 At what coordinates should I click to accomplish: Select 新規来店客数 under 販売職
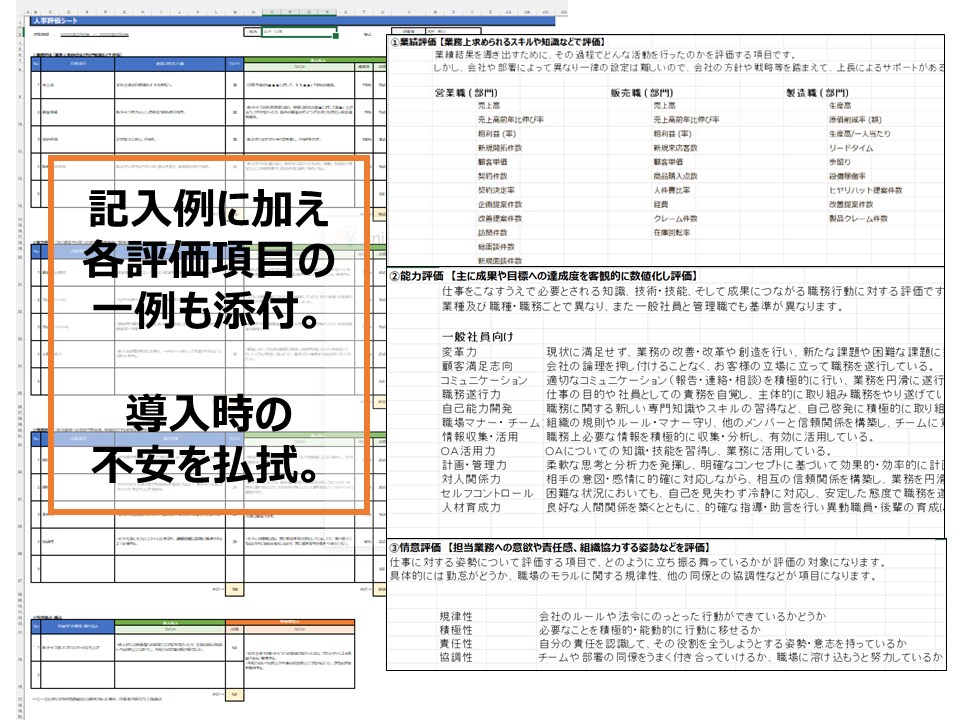pos(675,148)
